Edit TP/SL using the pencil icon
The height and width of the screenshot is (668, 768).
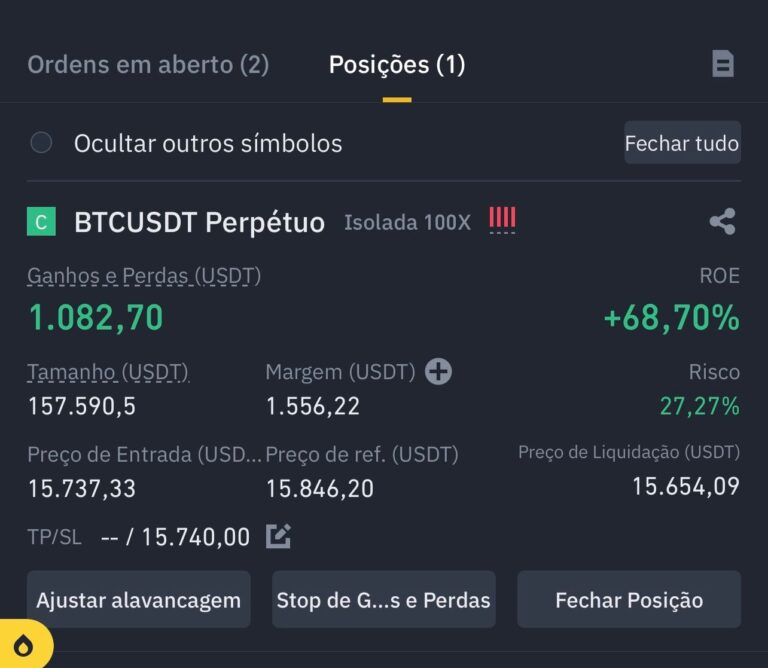pos(278,536)
